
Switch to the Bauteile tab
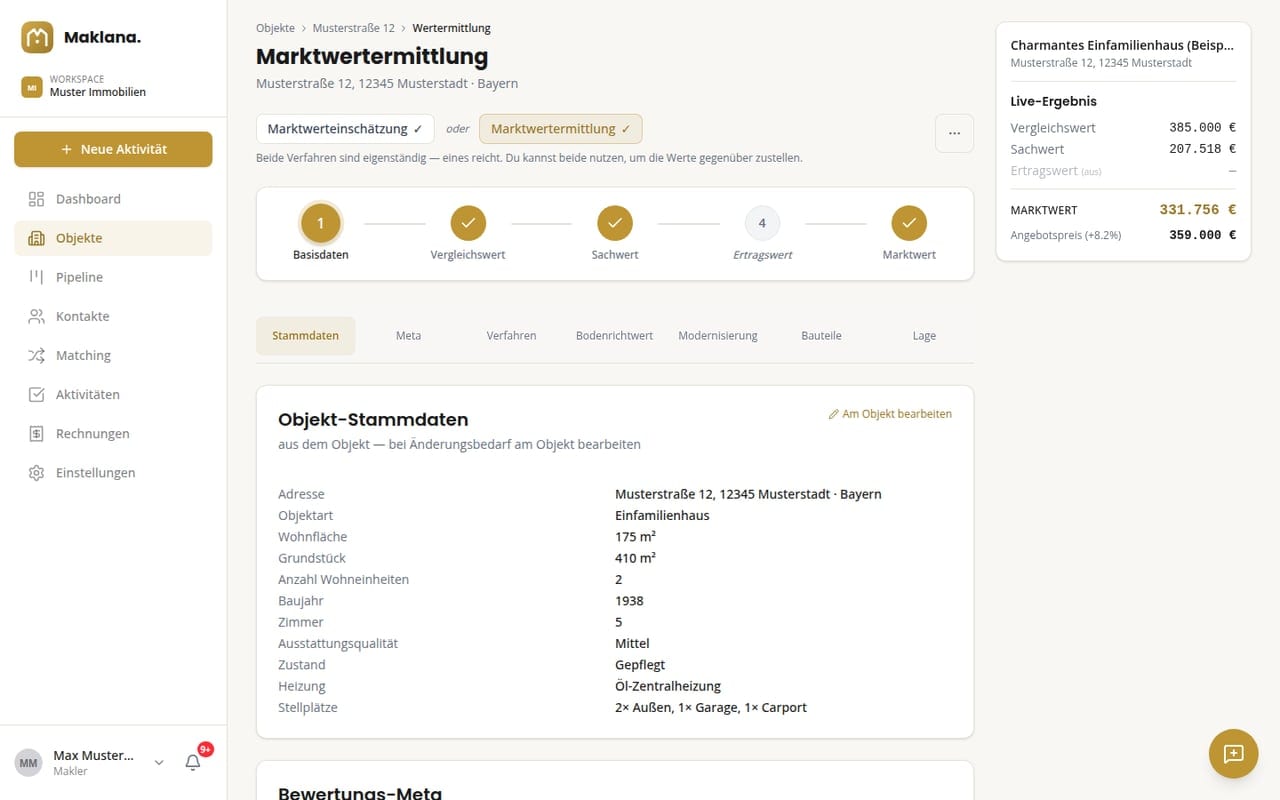(x=821, y=336)
